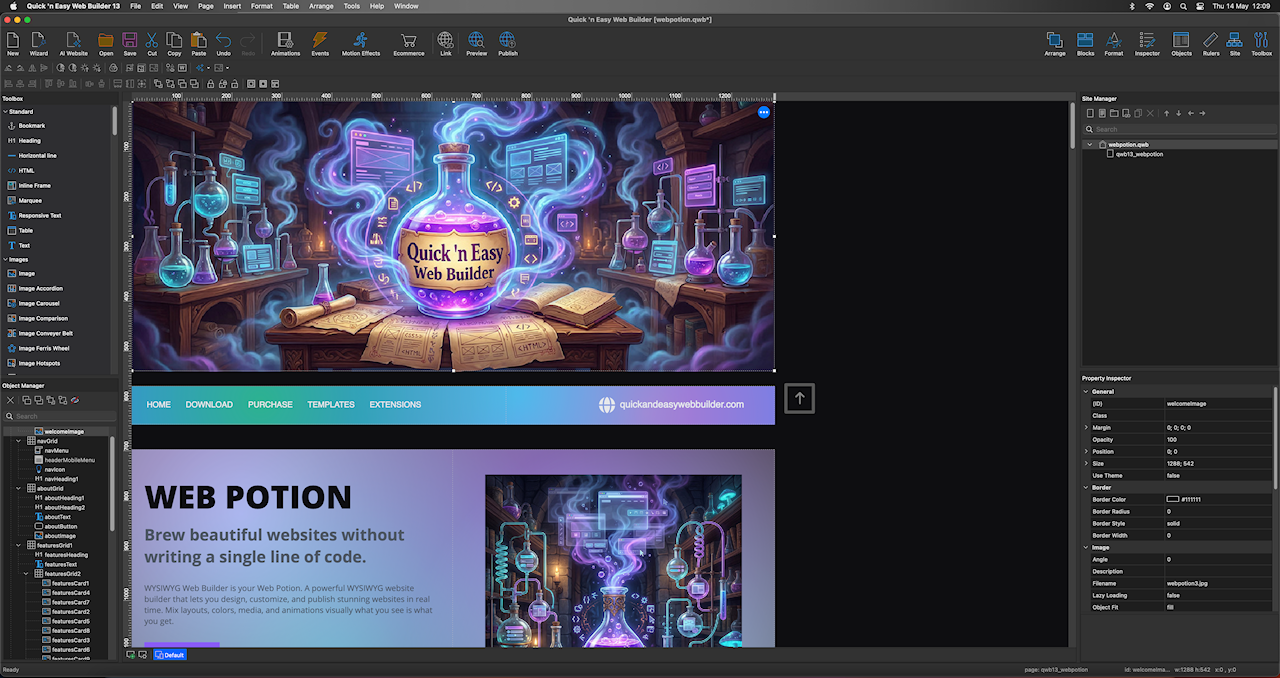Collapse the aboutGrid tree node
This screenshot has height=678, width=1280.
pyautogui.click(x=19, y=488)
